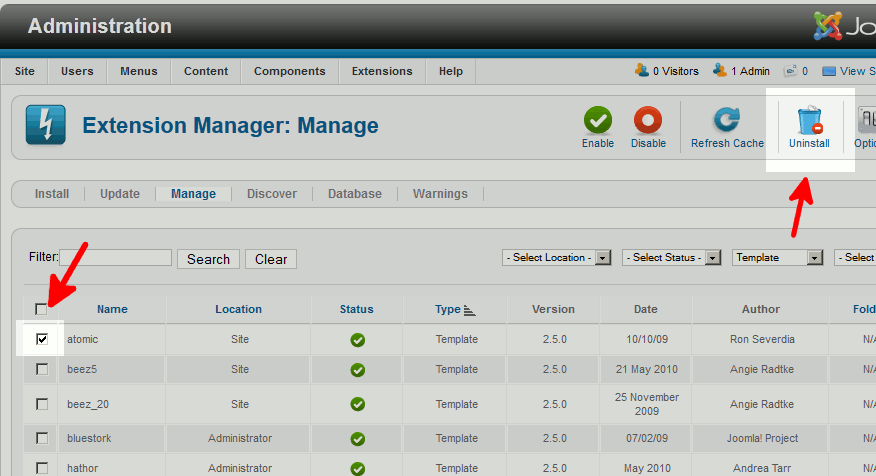The image size is (876, 476).
Task: Check the beez5 template checkbox
Action: click(x=42, y=370)
